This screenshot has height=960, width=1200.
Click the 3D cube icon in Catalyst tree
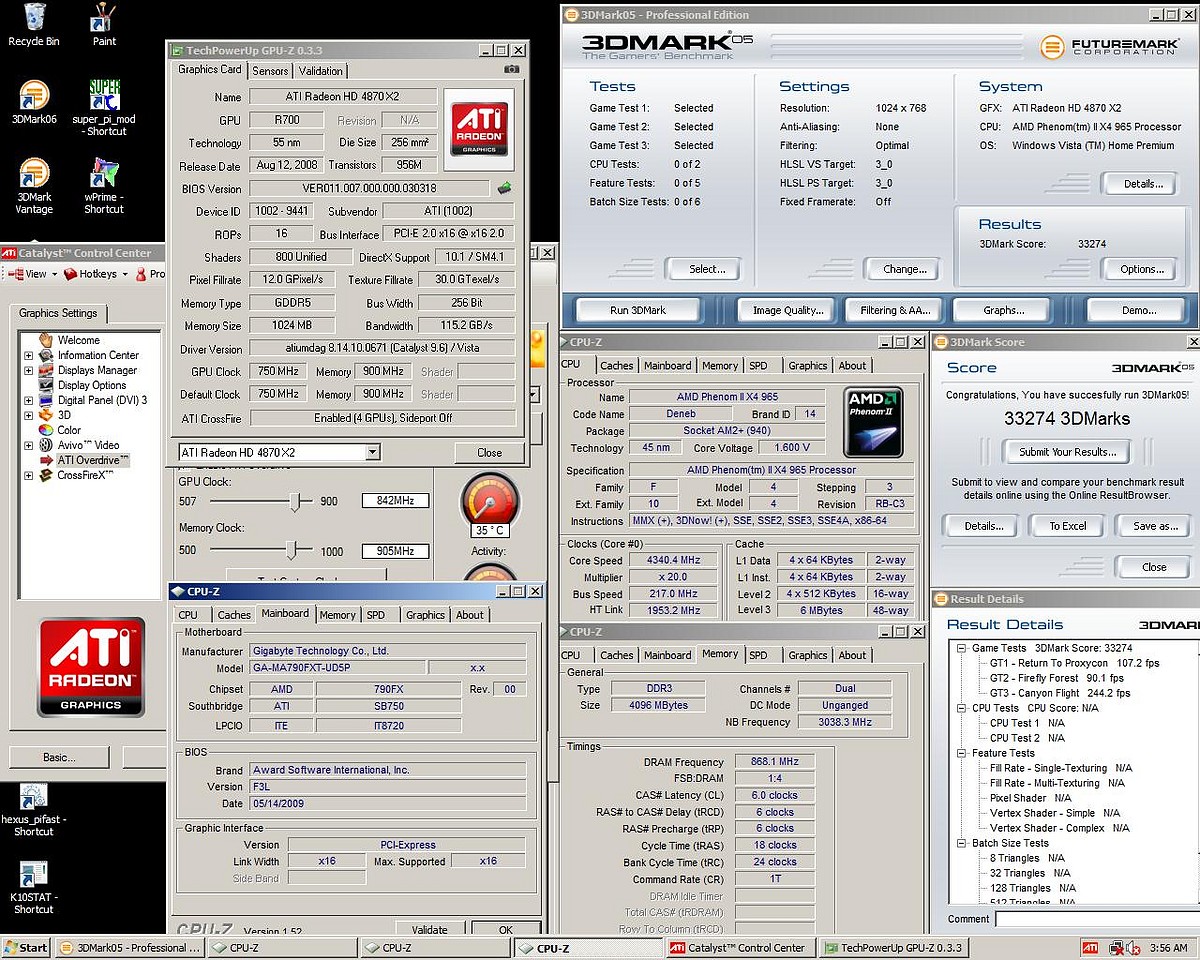pyautogui.click(x=45, y=415)
